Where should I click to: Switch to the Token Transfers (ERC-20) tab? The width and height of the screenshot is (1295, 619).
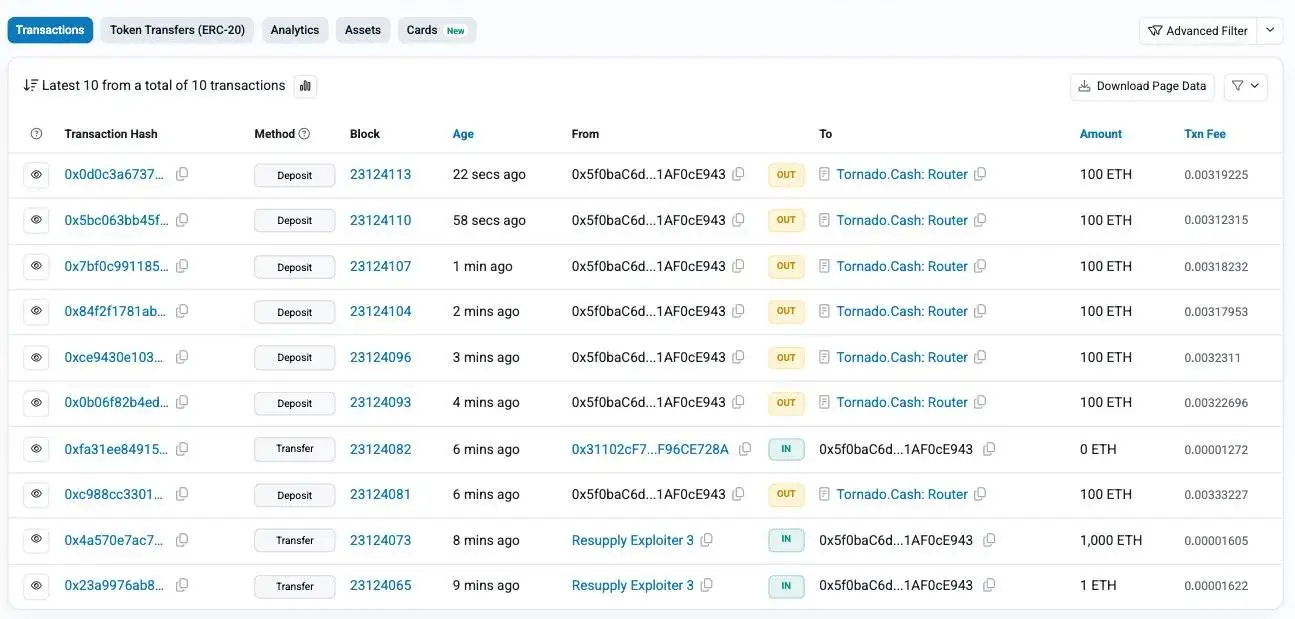pos(176,30)
